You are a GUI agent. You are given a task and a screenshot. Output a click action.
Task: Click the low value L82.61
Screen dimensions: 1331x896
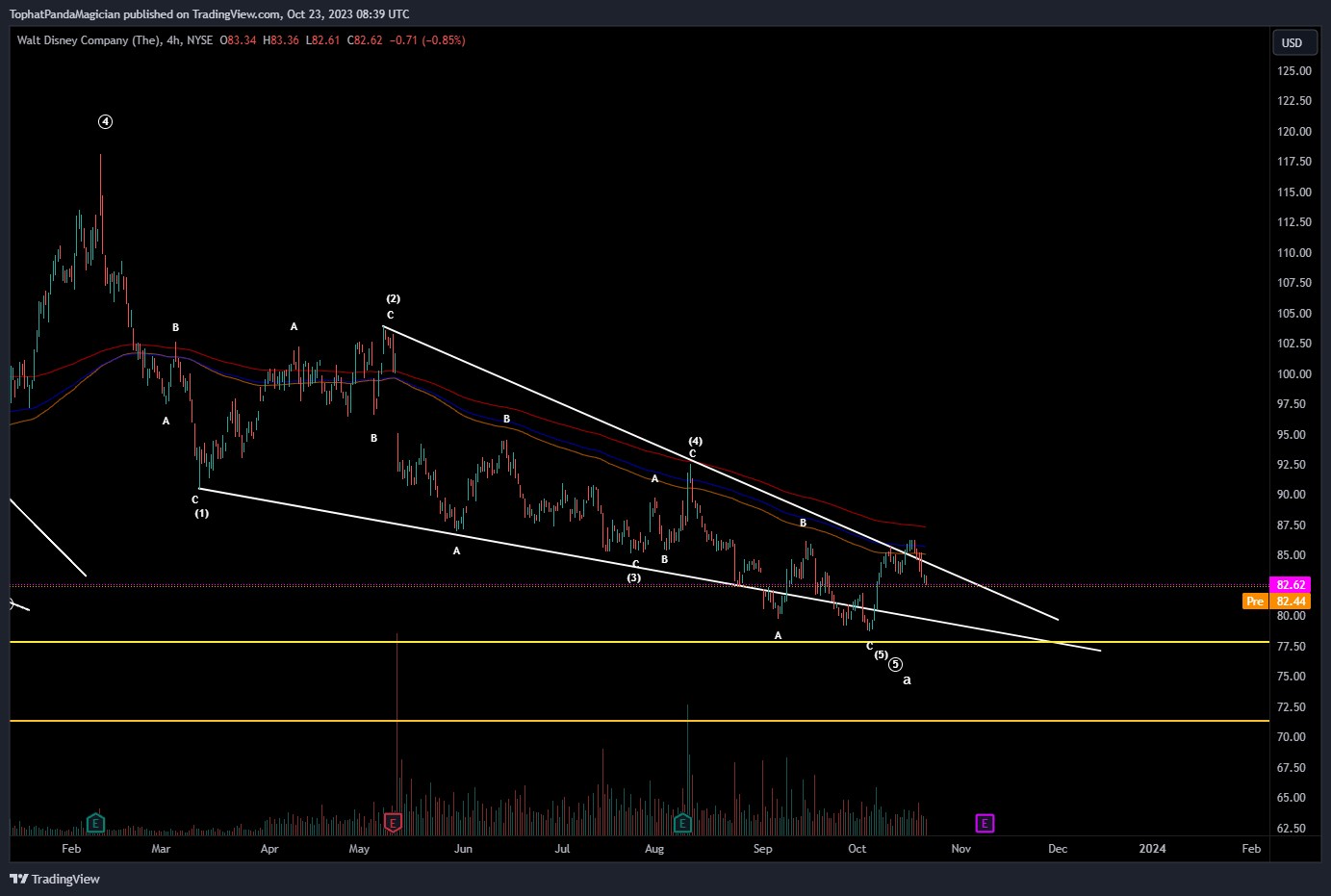[x=322, y=40]
